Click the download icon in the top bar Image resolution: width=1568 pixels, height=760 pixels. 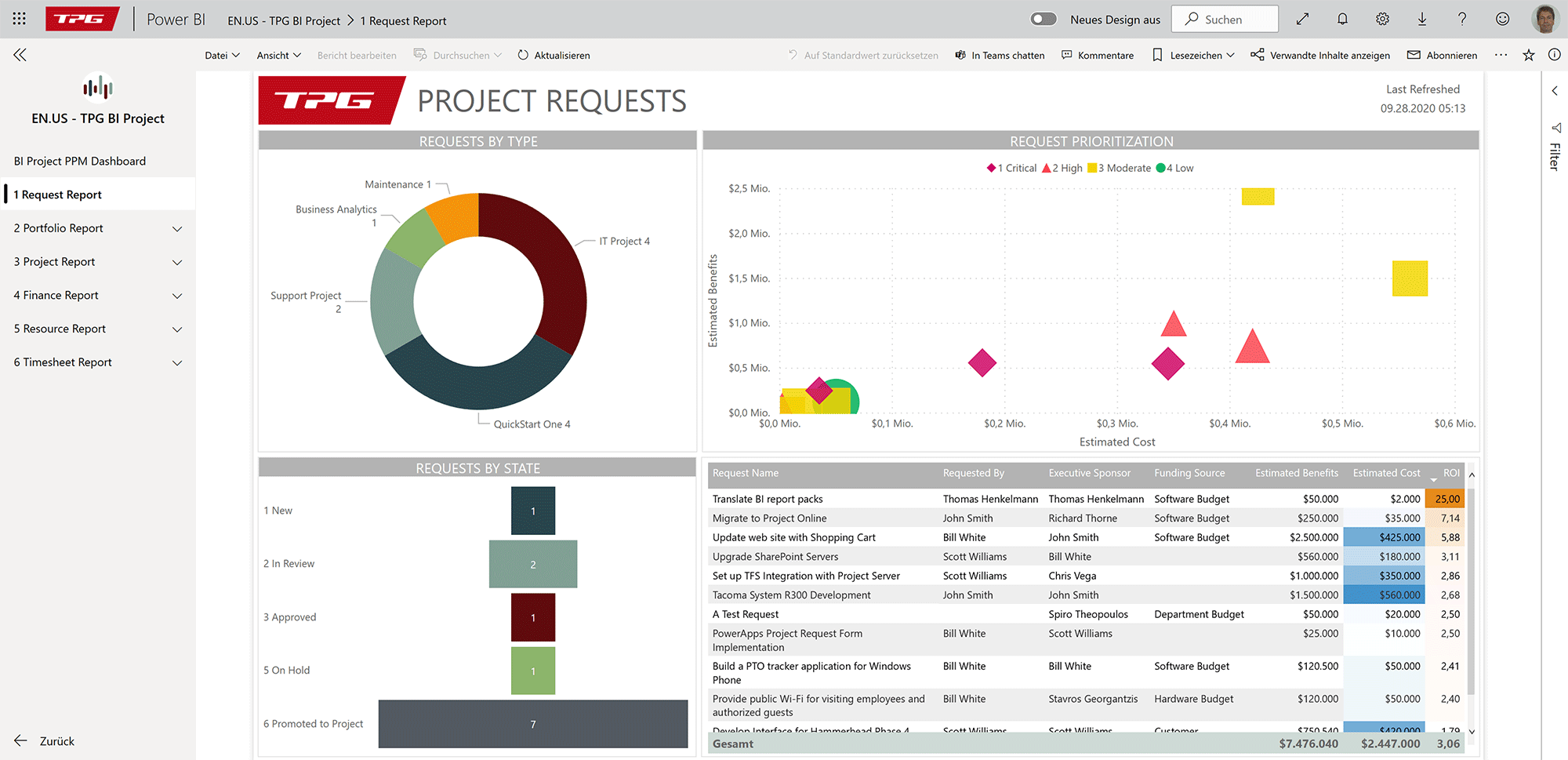1422,18
